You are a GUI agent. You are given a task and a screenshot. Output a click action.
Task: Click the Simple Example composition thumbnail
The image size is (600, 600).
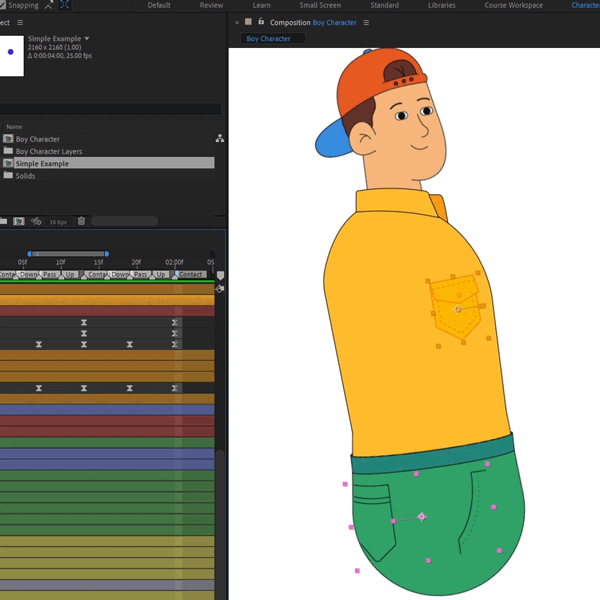tap(11, 56)
